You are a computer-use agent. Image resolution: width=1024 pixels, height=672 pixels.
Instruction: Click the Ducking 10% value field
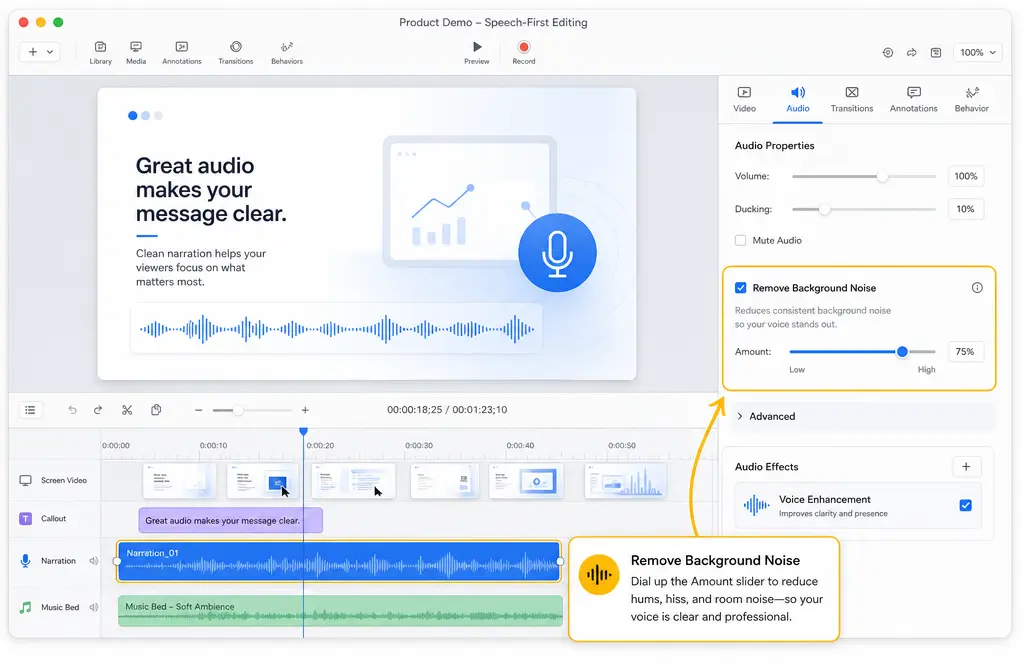[x=965, y=209]
